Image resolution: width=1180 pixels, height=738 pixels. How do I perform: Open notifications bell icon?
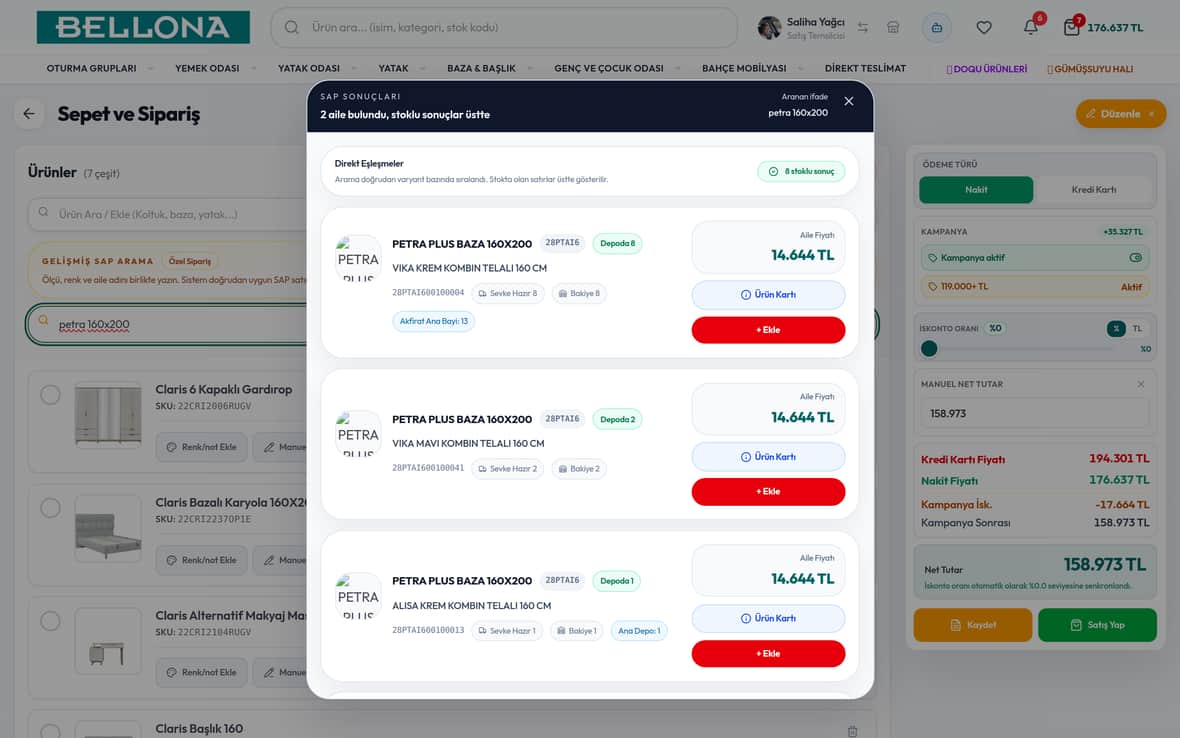click(x=1030, y=27)
